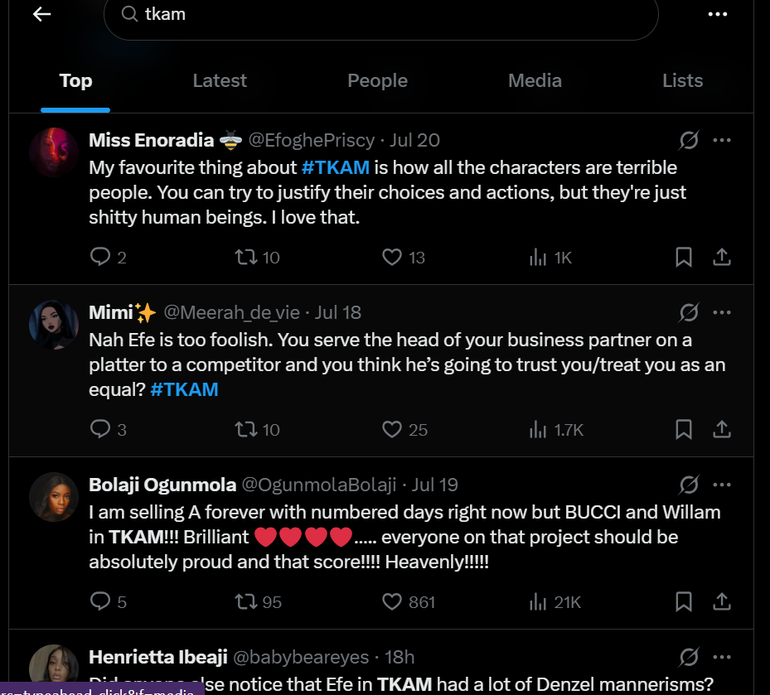The width and height of the screenshot is (770, 695).
Task: Switch to the Latest tab
Action: 219,81
